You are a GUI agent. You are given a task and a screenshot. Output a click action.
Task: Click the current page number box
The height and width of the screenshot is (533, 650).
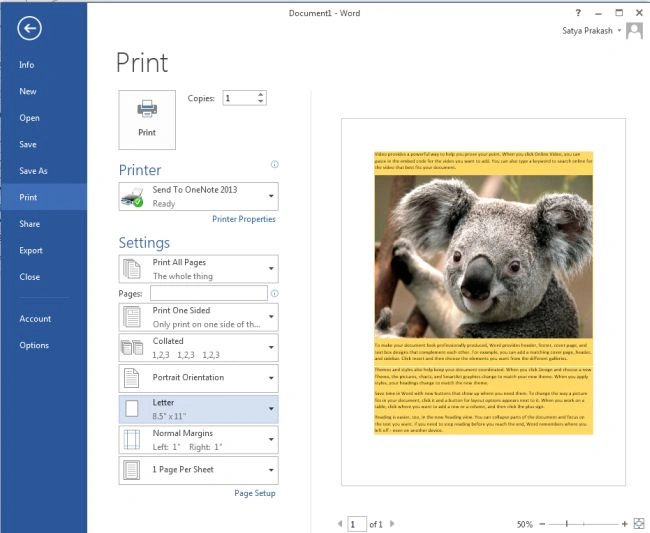[357, 524]
